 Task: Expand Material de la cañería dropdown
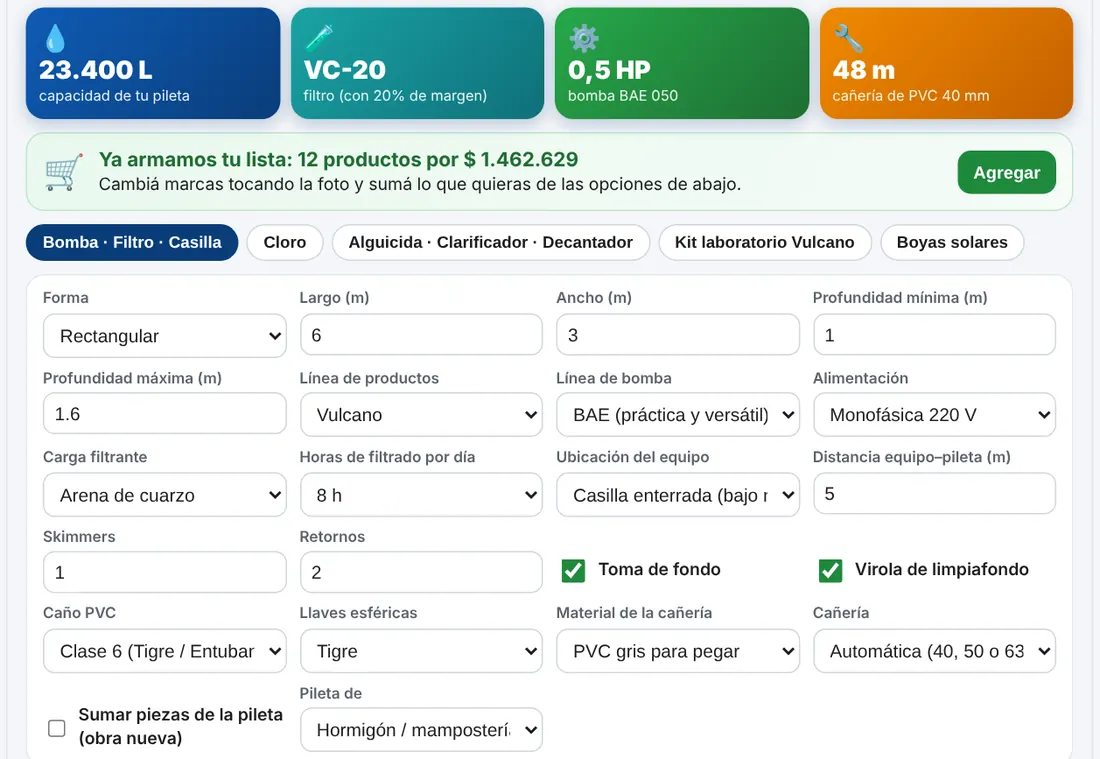678,651
